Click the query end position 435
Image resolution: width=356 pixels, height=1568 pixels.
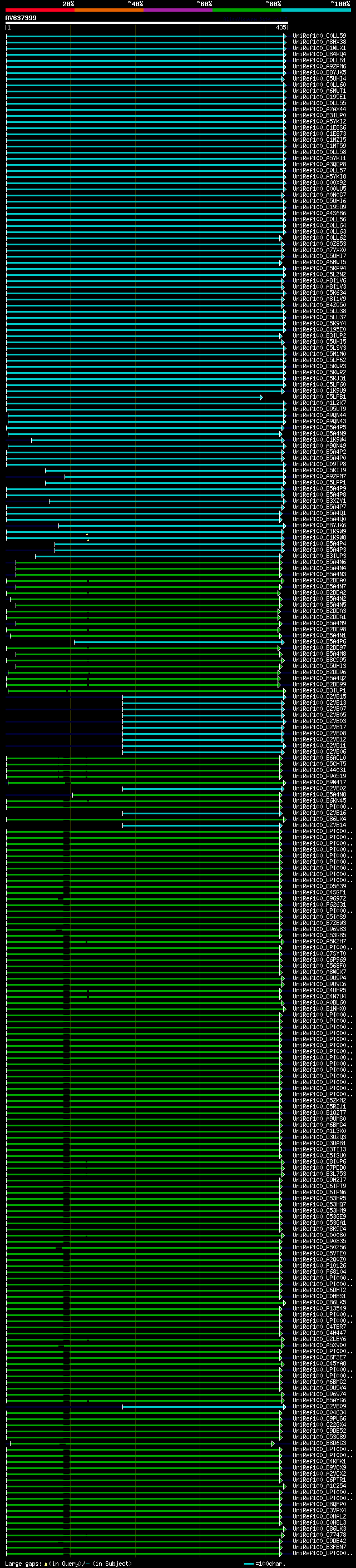point(280,27)
